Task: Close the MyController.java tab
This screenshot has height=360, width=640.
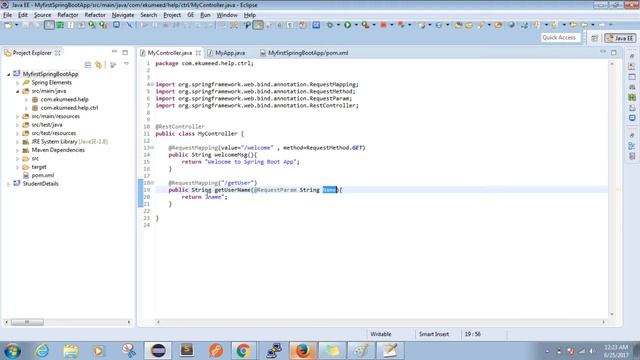Action: pyautogui.click(x=198, y=53)
